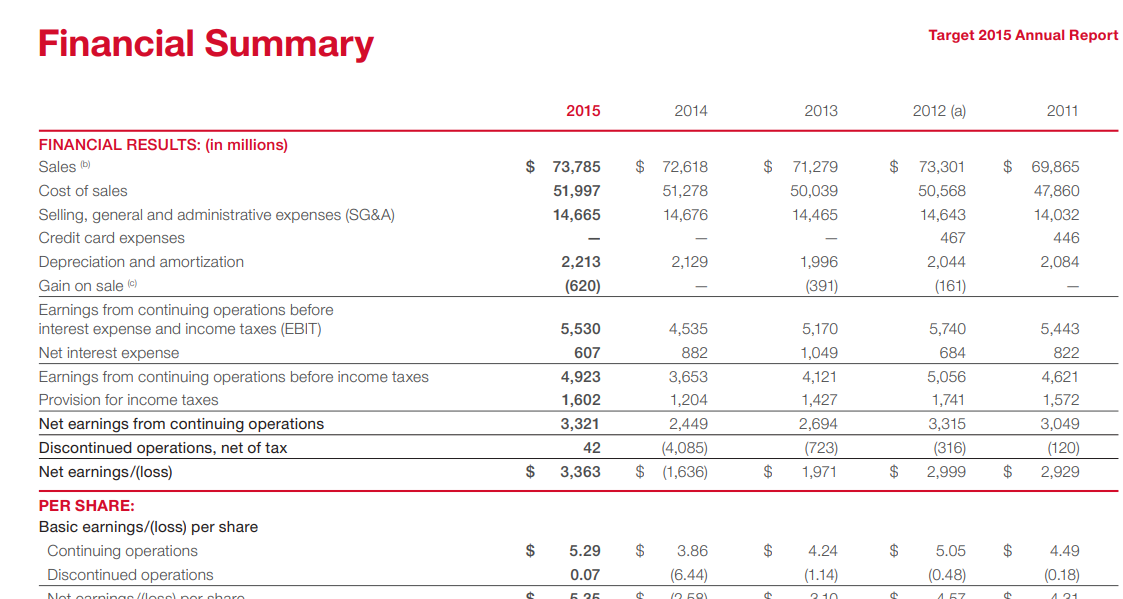Click the 2012 (a) column header
1123x599 pixels.
[x=939, y=110]
